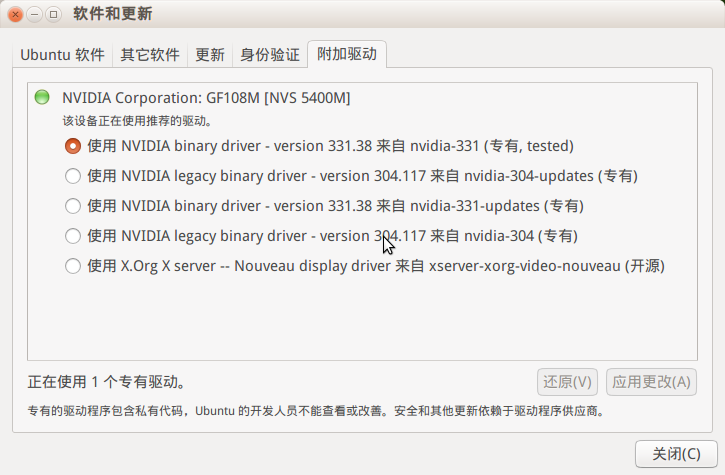Open the 更新 tab
The image size is (725, 475).
point(210,55)
